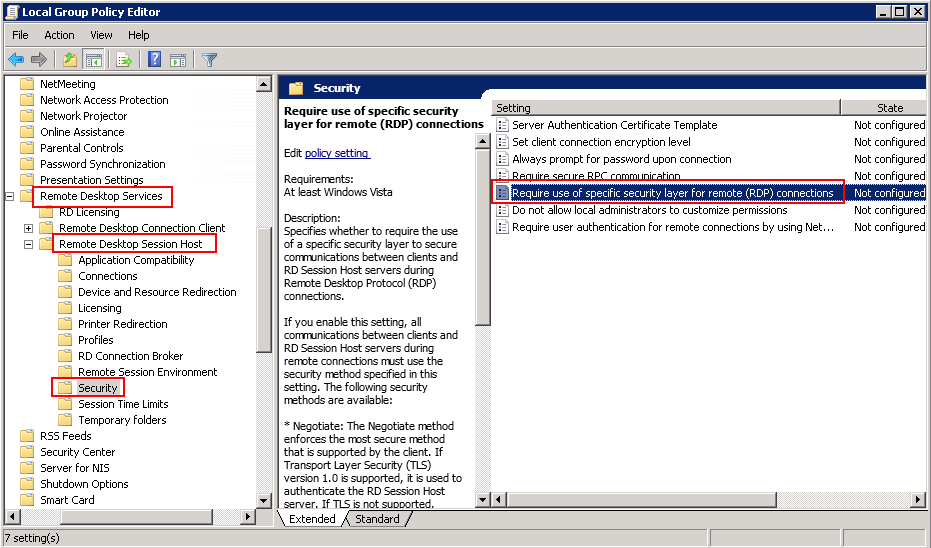Select the Presentation Settings folder
This screenshot has height=548, width=931.
point(92,180)
